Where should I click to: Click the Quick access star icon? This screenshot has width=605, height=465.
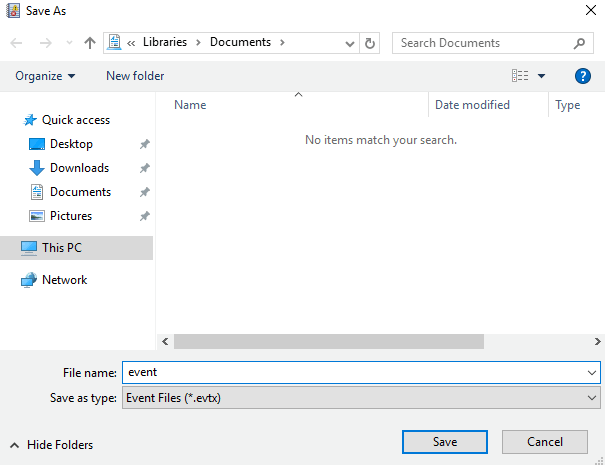[30, 120]
